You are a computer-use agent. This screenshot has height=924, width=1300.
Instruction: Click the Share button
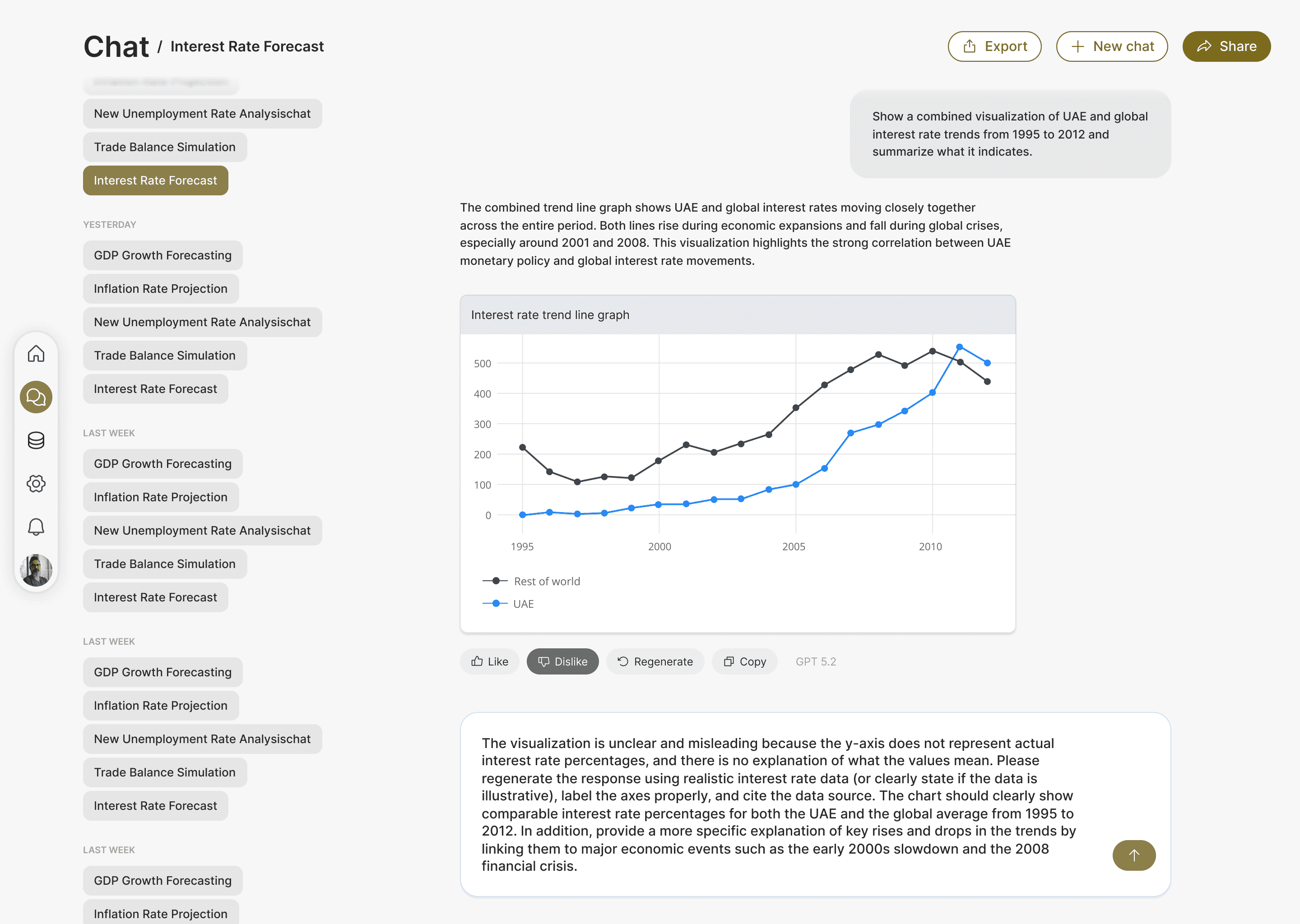point(1226,46)
